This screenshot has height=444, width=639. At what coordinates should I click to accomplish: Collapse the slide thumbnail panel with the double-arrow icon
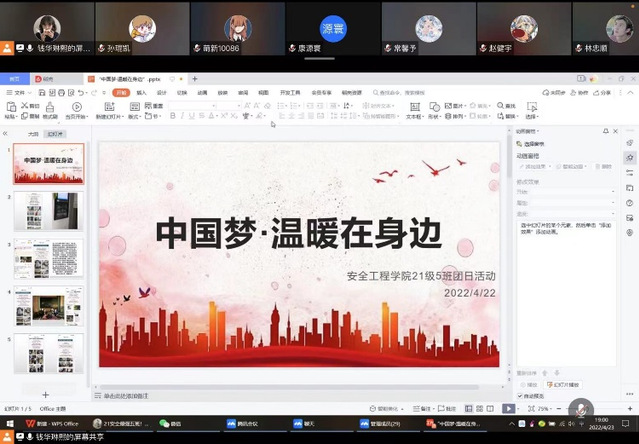point(6,133)
